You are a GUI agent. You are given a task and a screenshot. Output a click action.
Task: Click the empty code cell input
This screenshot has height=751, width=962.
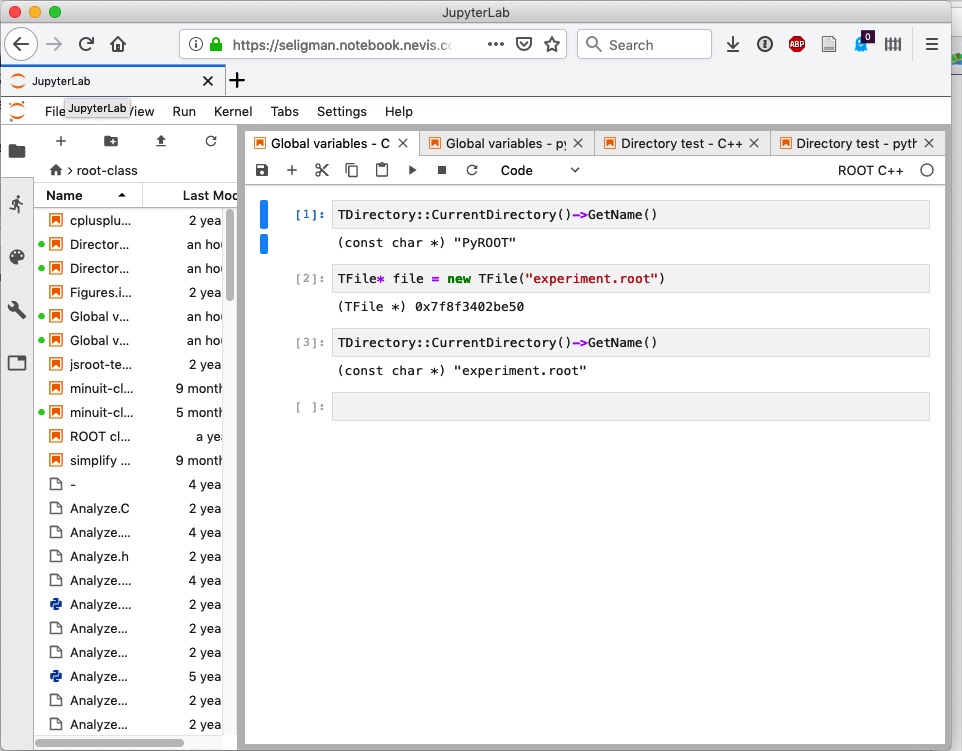pos(630,407)
